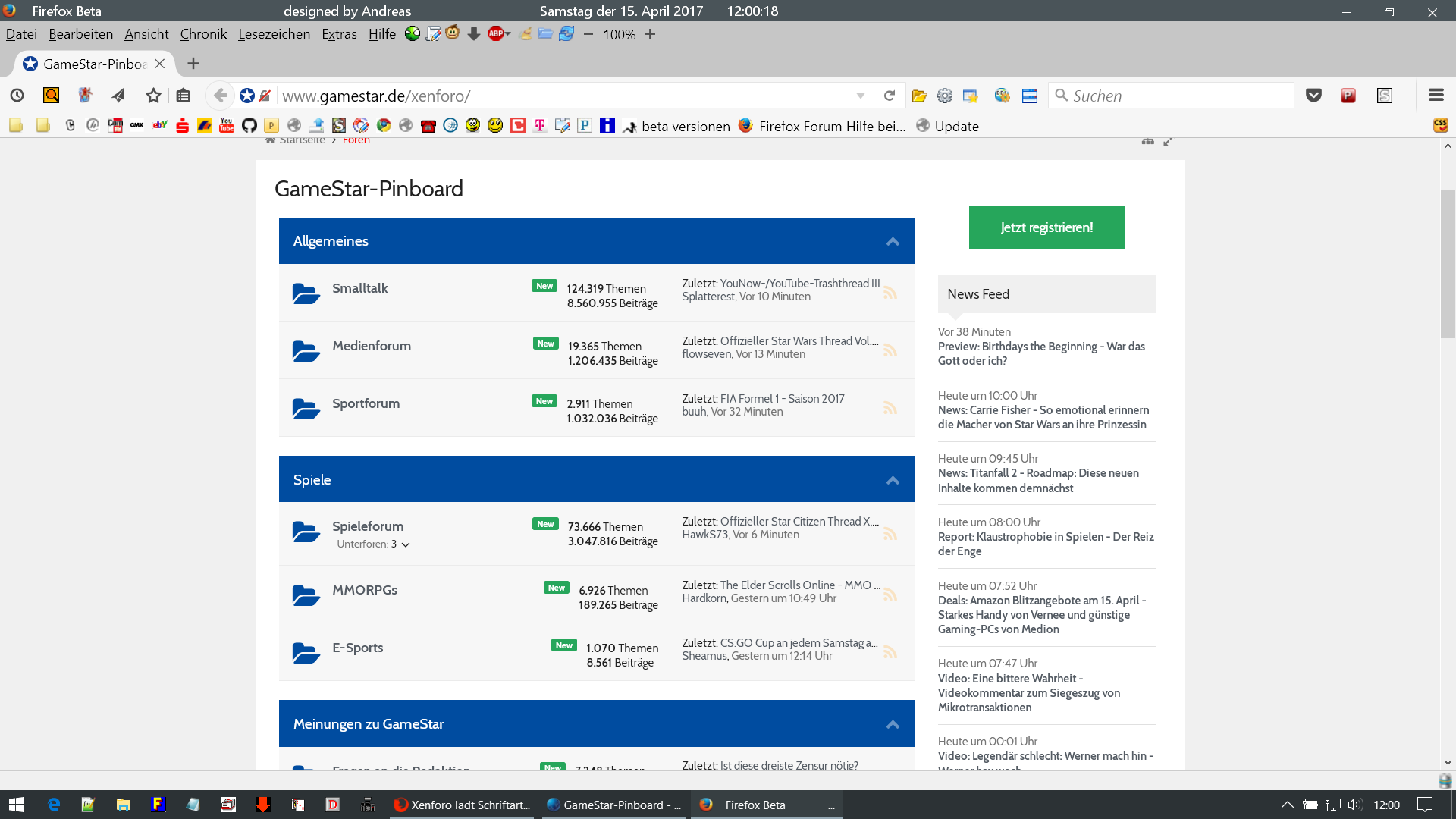
Task: Click the bookmark star icon in toolbar
Action: (x=153, y=96)
